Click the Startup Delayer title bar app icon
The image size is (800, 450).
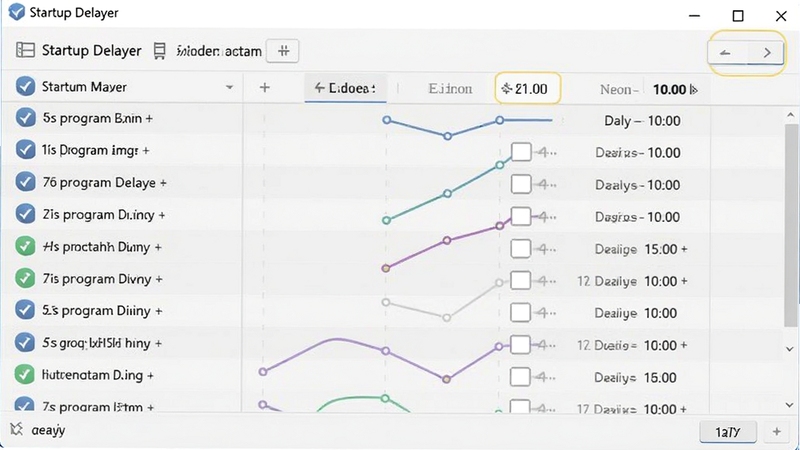(17, 12)
